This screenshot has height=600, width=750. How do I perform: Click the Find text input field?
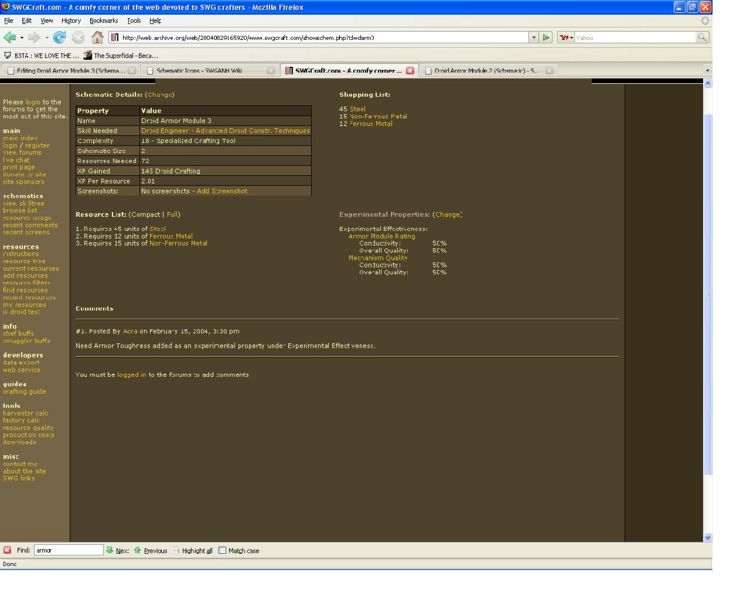pos(67,550)
